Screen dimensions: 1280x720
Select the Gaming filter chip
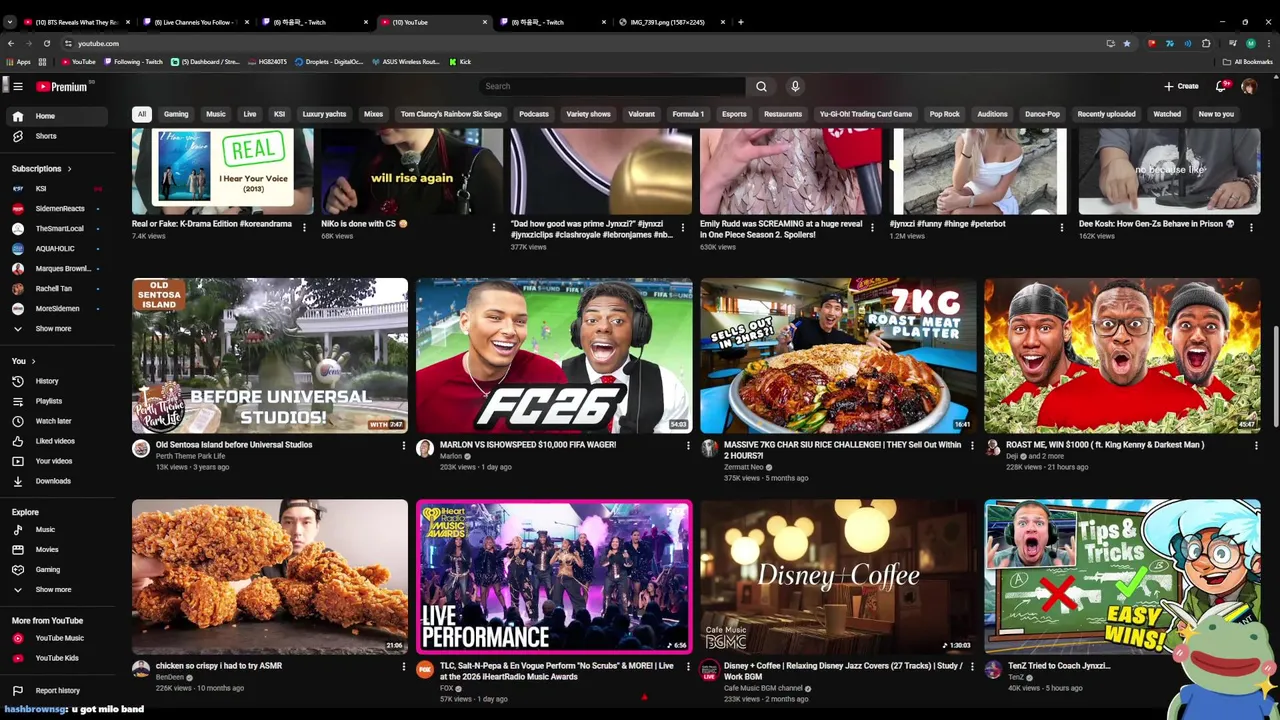click(x=176, y=114)
